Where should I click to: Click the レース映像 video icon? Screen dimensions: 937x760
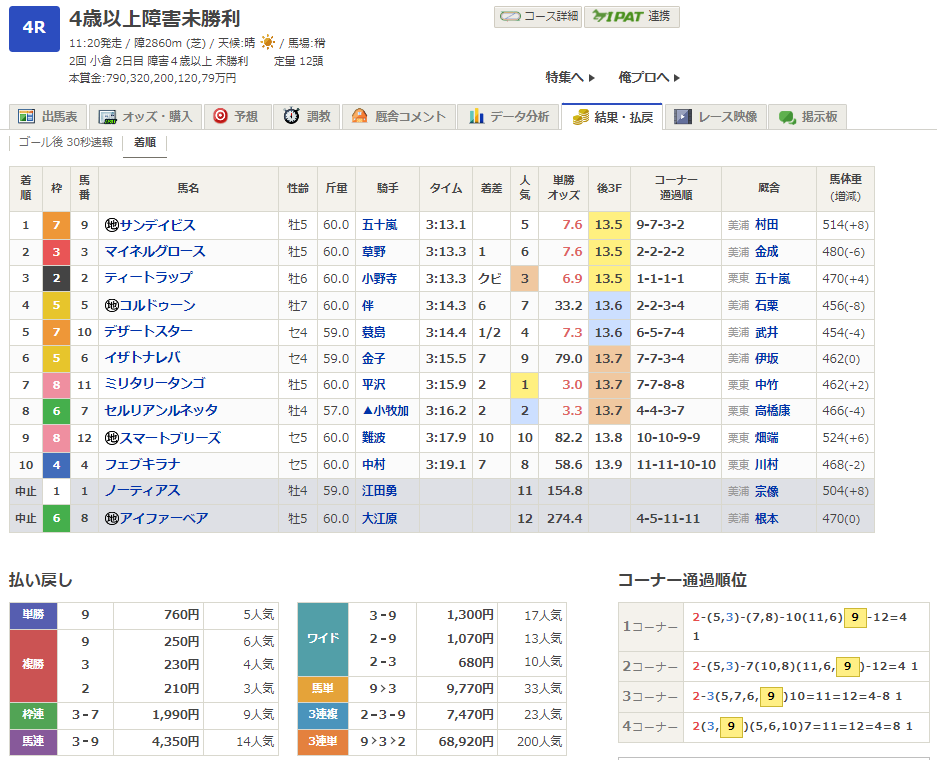tap(683, 117)
